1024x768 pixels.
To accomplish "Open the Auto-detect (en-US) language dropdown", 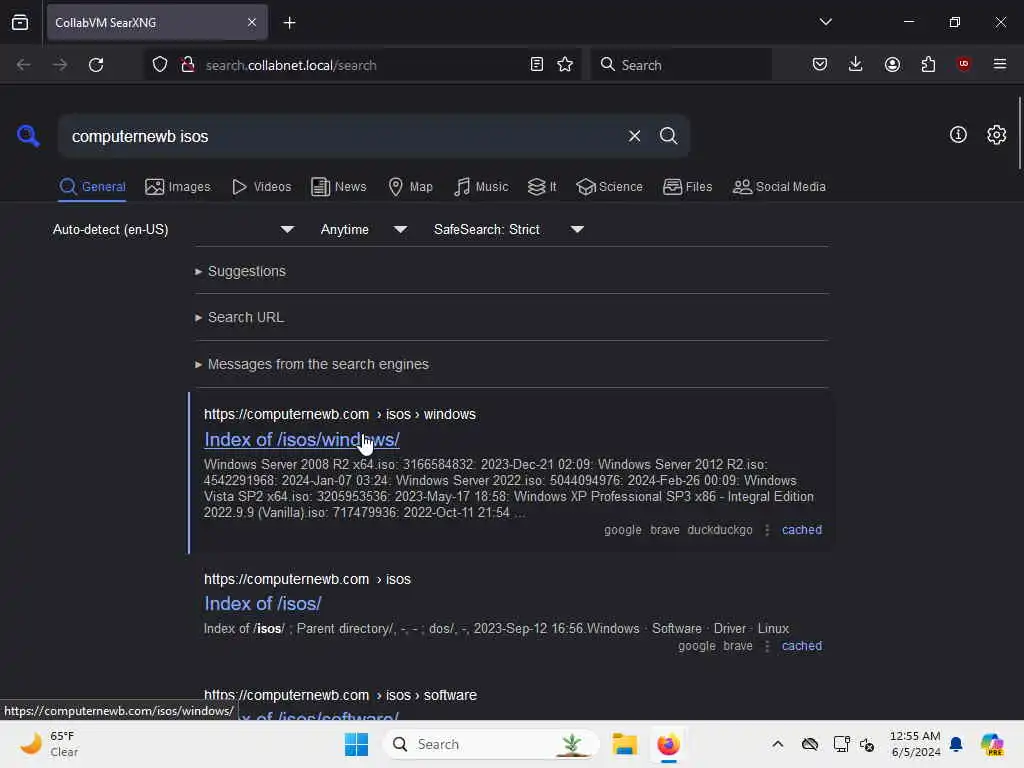I will [x=173, y=229].
